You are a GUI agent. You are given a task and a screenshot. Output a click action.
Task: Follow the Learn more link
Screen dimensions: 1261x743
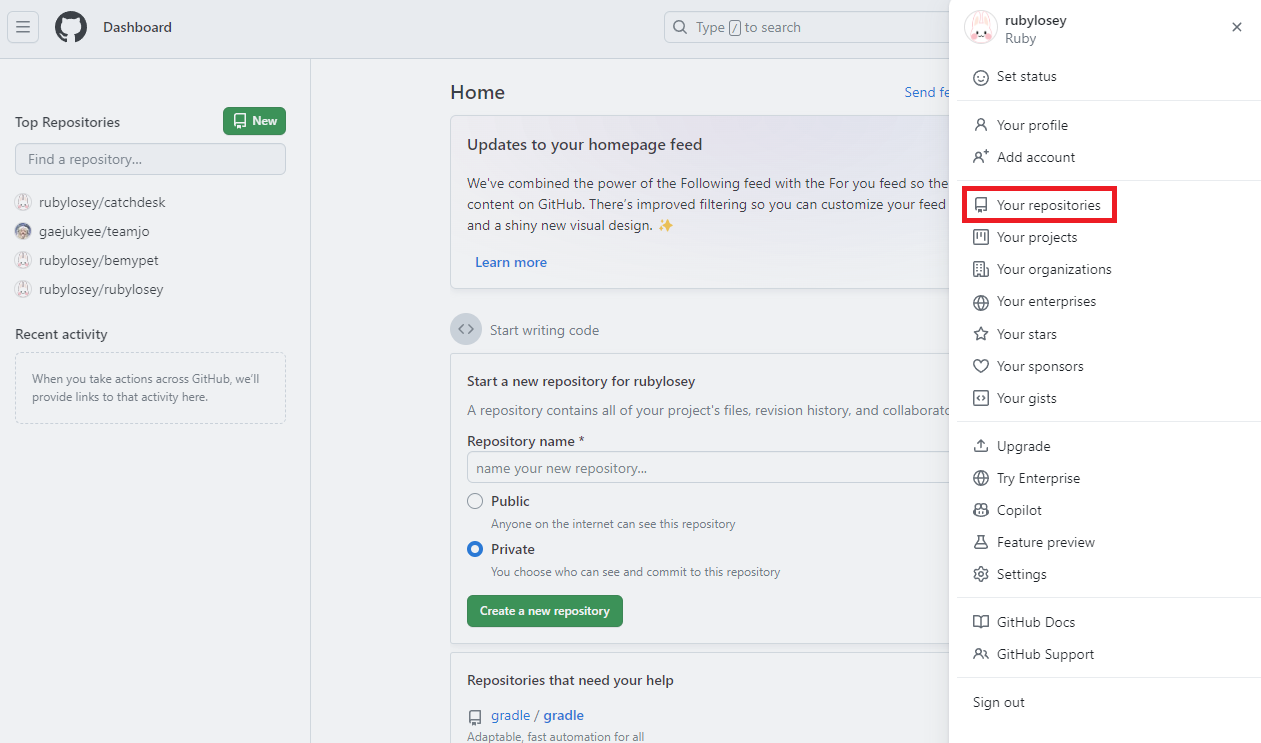511,262
